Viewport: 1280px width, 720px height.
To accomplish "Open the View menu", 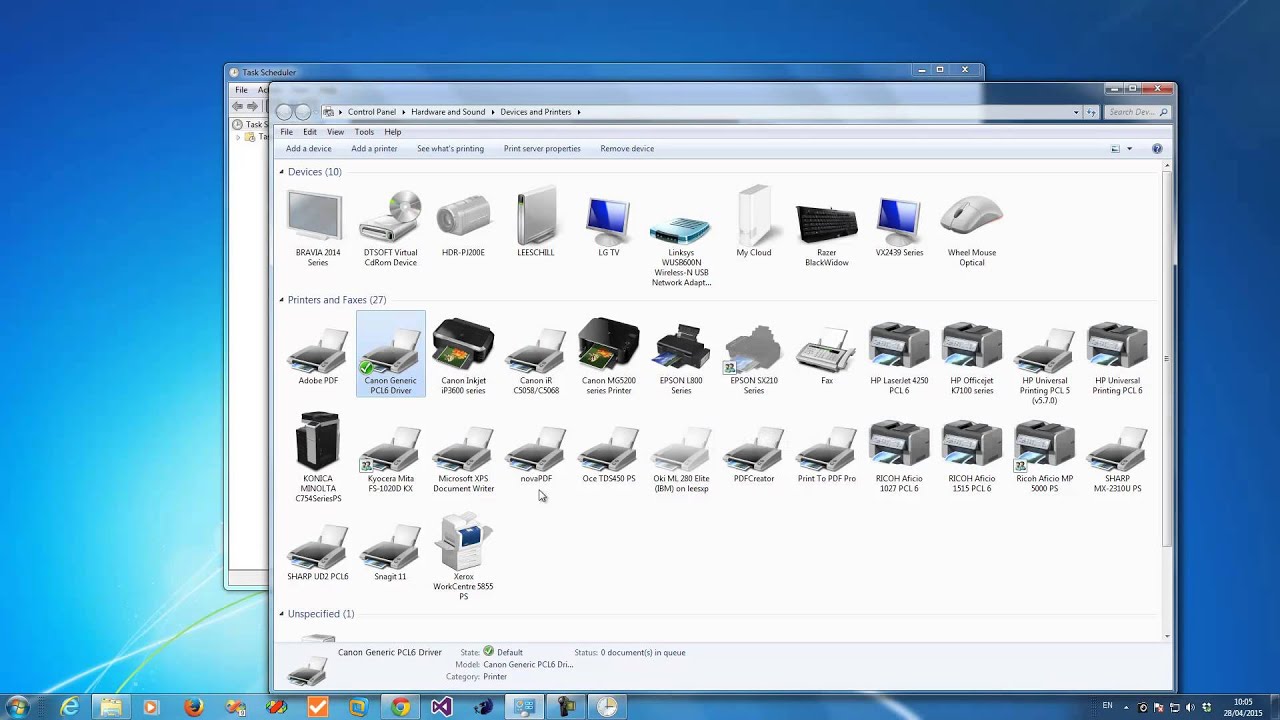I will coord(335,132).
